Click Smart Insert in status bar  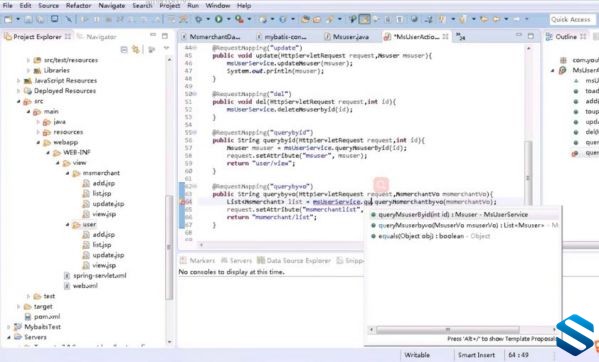(476, 355)
